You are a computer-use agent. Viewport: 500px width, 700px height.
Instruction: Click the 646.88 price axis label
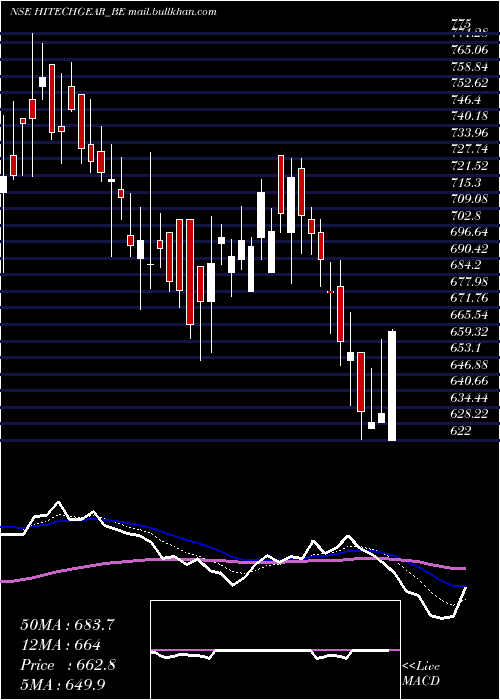[470, 365]
